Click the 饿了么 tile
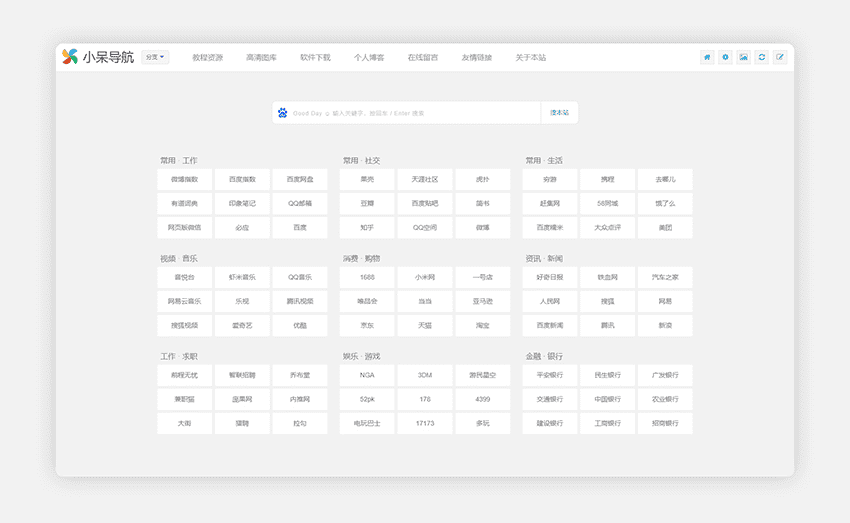The image size is (850, 523). 665,204
